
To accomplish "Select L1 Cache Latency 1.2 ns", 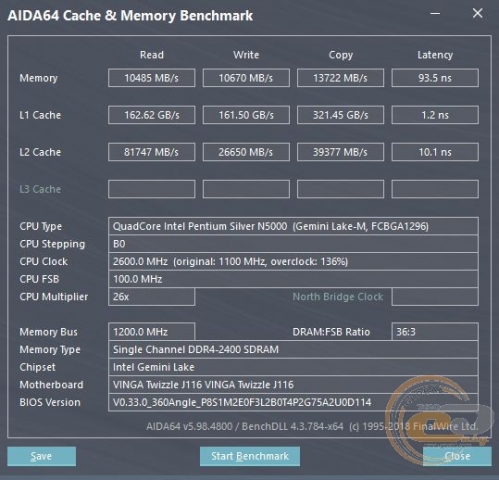I will (435, 115).
